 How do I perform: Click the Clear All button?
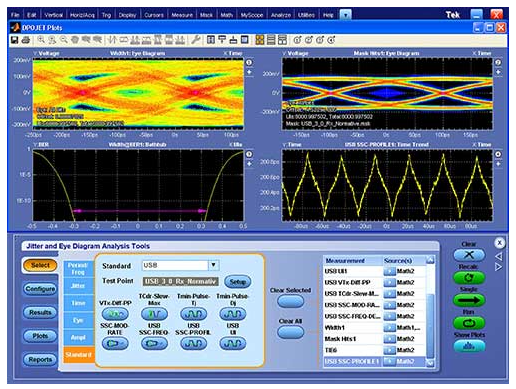pos(291,332)
